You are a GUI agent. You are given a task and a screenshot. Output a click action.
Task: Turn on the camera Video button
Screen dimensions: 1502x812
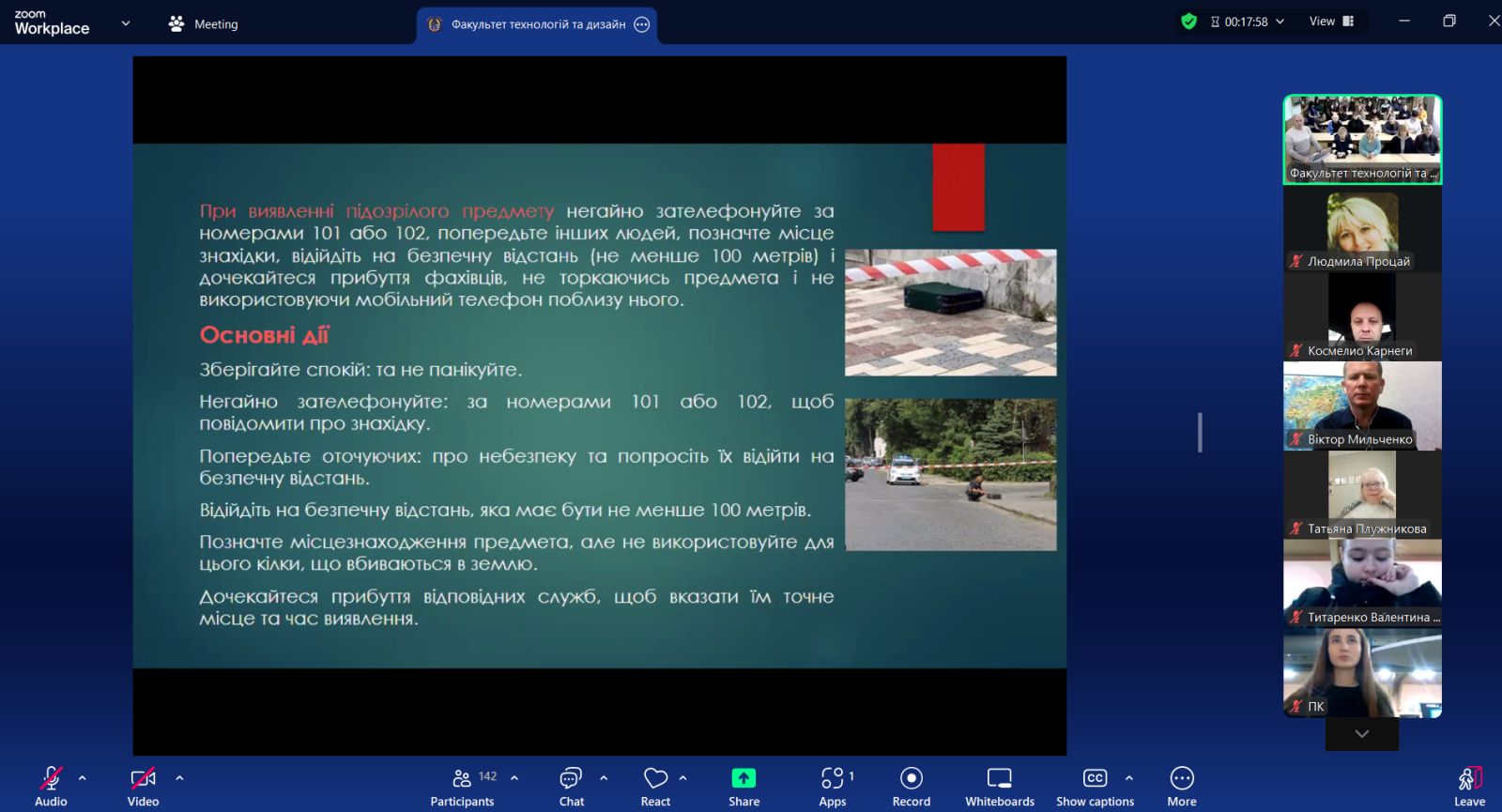pos(143,787)
